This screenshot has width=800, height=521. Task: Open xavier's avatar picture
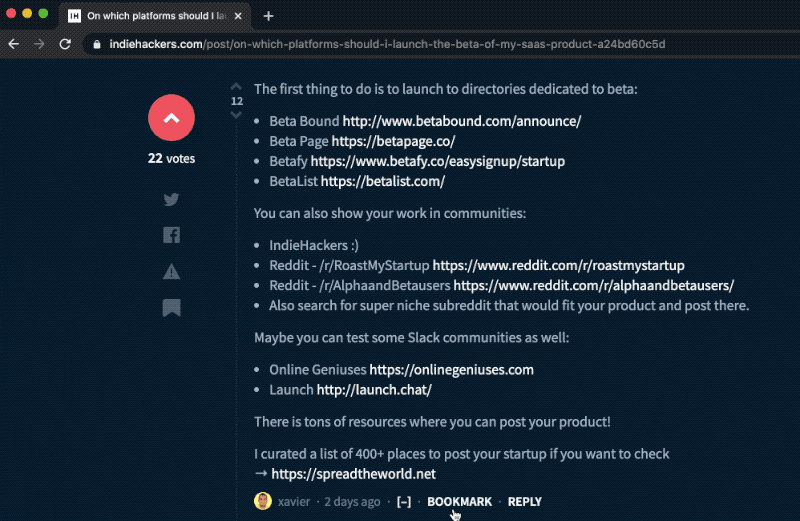pos(263,501)
